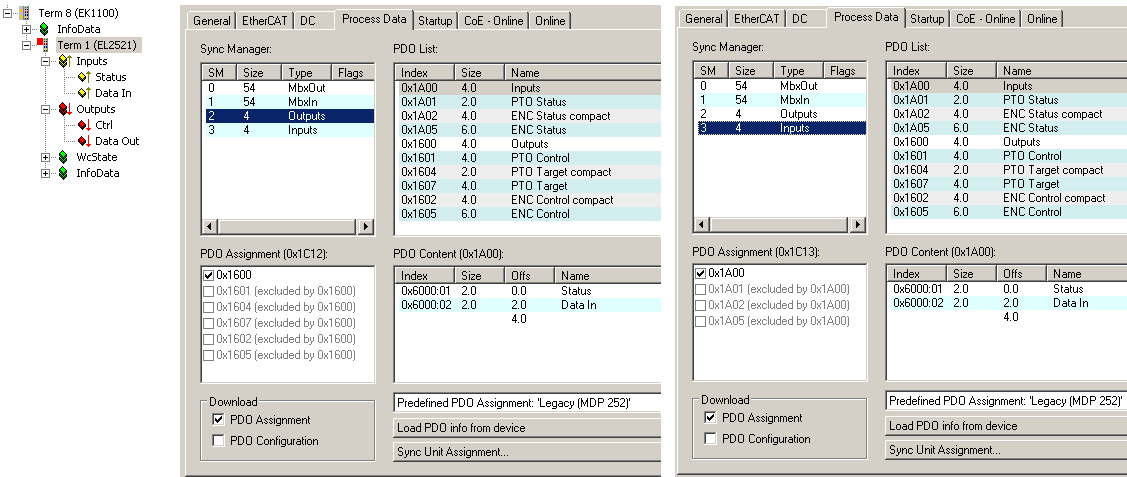Select 0x6000:01 Status row in left PDO Content
Image resolution: width=1127 pixels, height=477 pixels.
(x=528, y=291)
